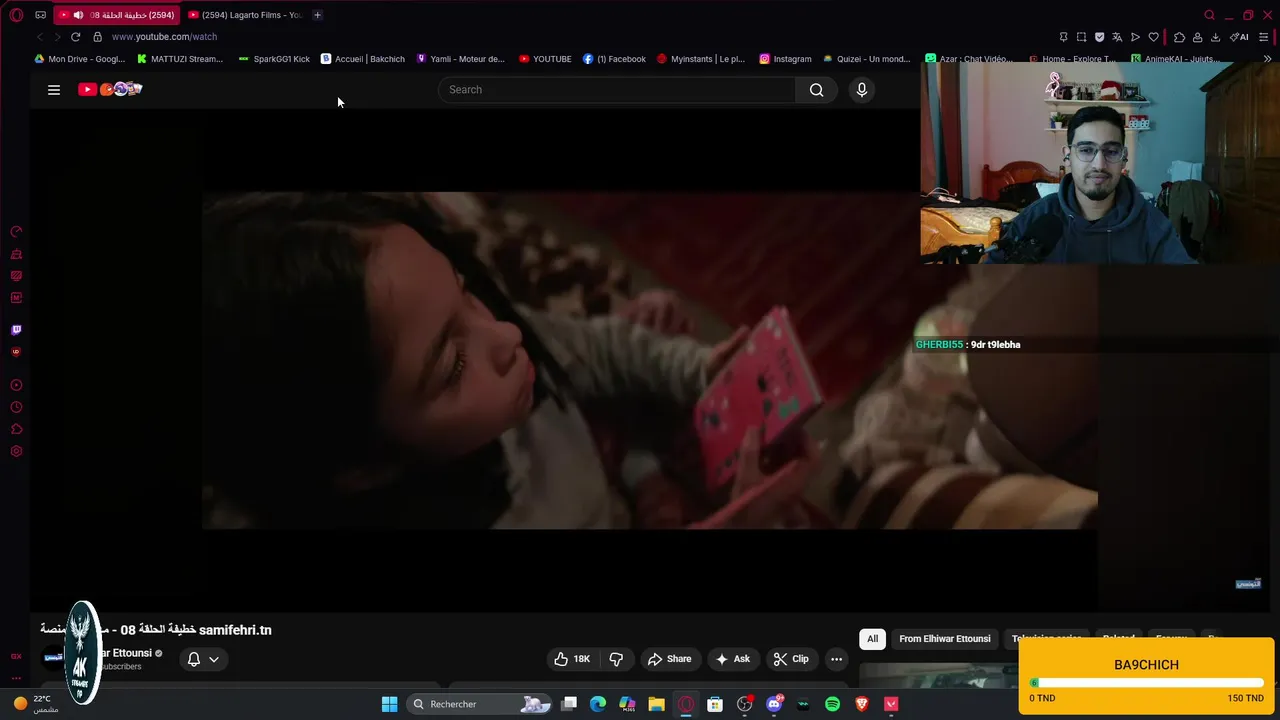The image size is (1280, 720).
Task: Open the YouTube hamburger guide menu
Action: pos(54,90)
